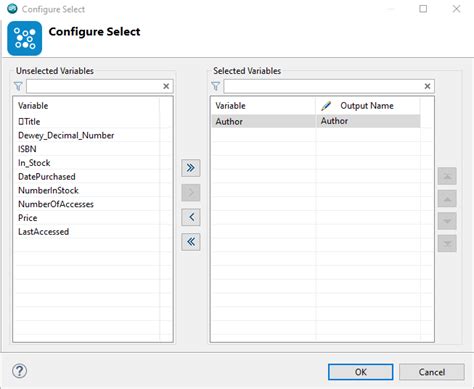
Task: Click the Configure Select header icon
Action: pyautogui.click(x=25, y=38)
